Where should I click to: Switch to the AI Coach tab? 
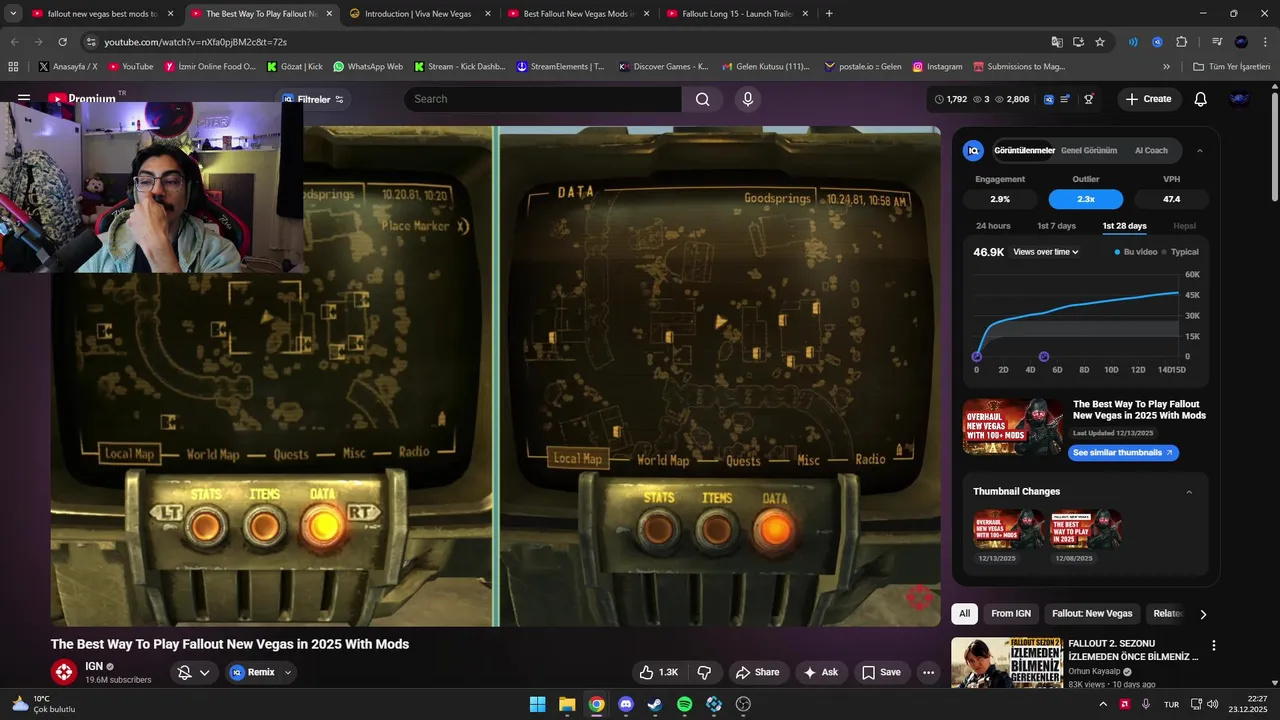click(x=1151, y=151)
